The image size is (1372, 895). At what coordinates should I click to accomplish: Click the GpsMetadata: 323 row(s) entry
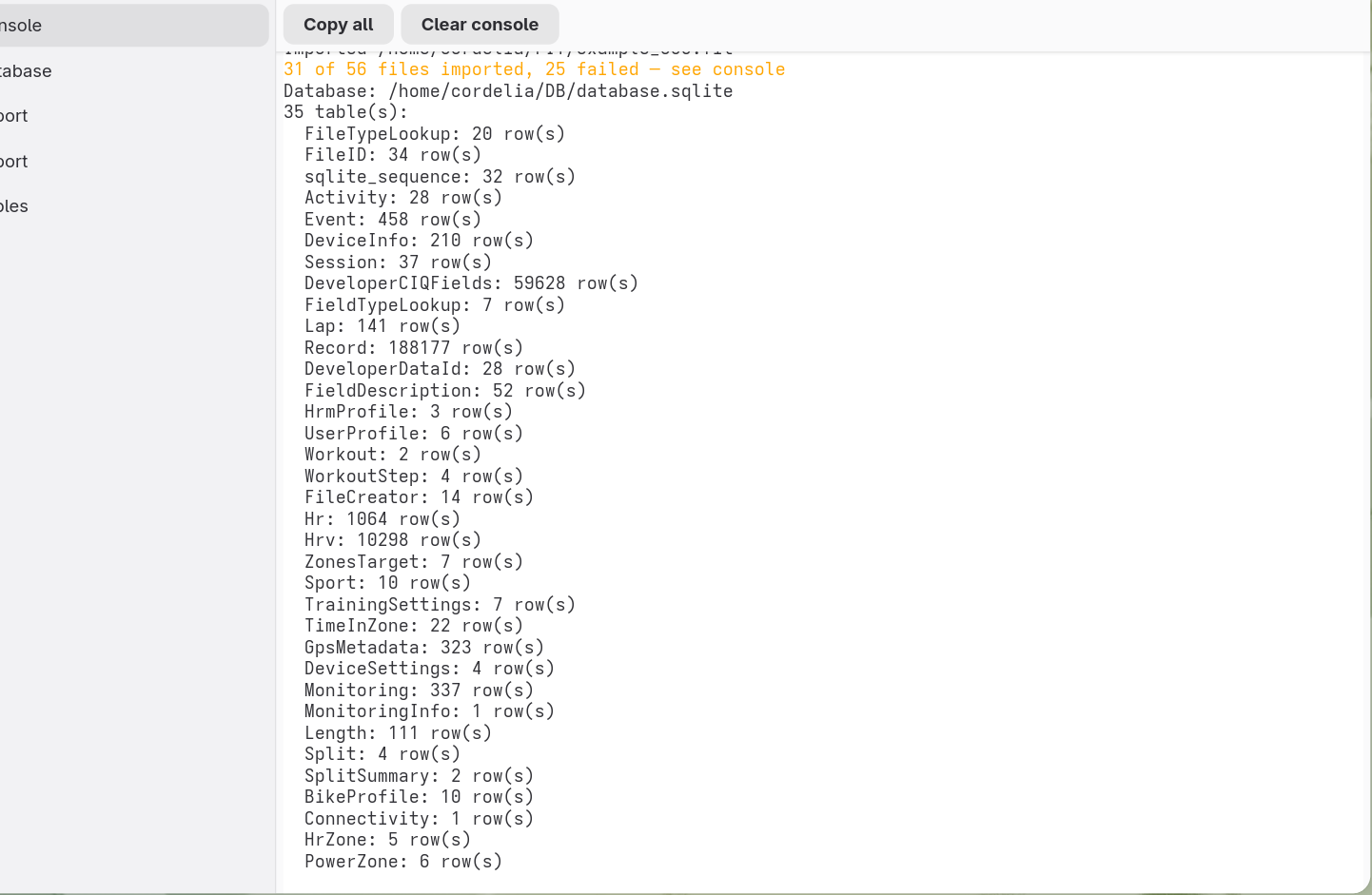pos(424,648)
